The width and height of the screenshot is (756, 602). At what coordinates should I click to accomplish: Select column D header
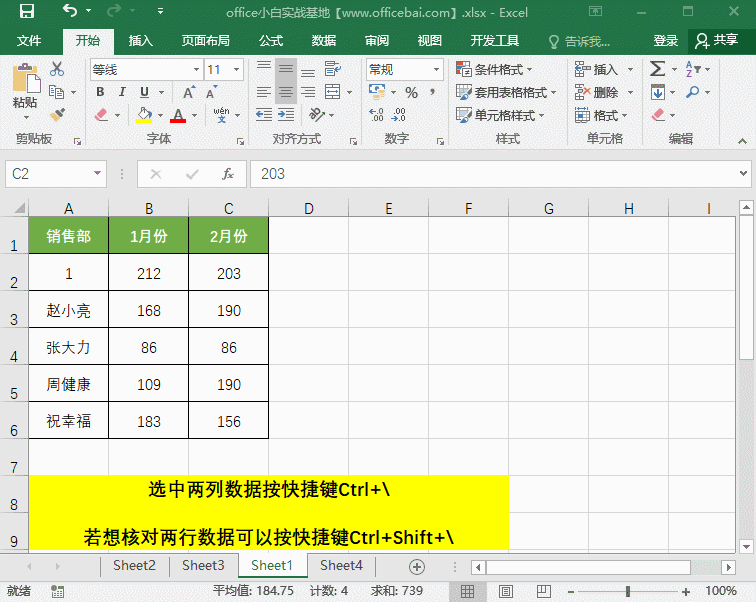(x=309, y=208)
